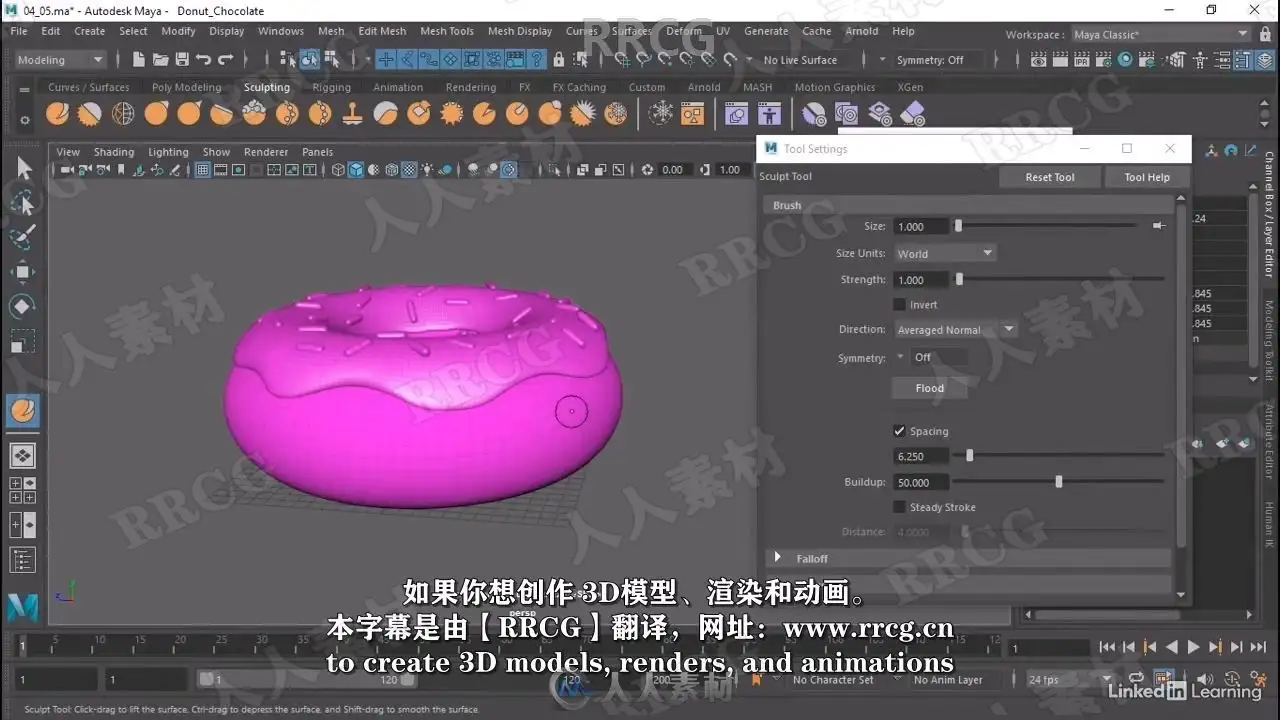Create a new scene using the file icon

(139, 60)
